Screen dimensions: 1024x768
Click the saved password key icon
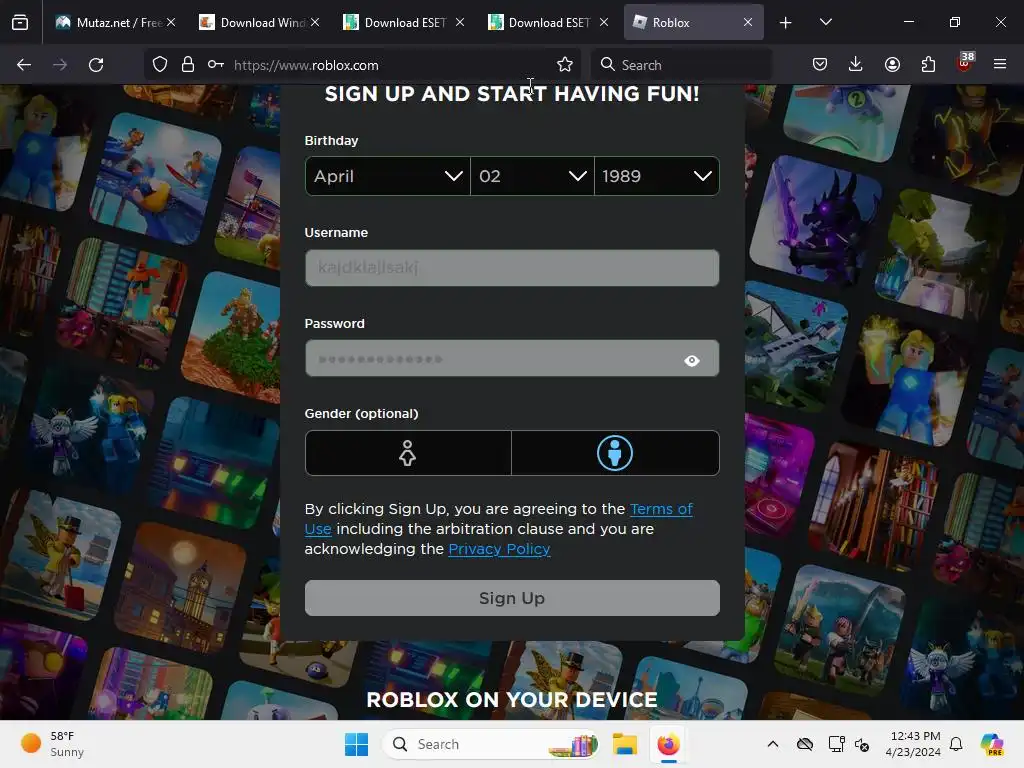[x=216, y=65]
